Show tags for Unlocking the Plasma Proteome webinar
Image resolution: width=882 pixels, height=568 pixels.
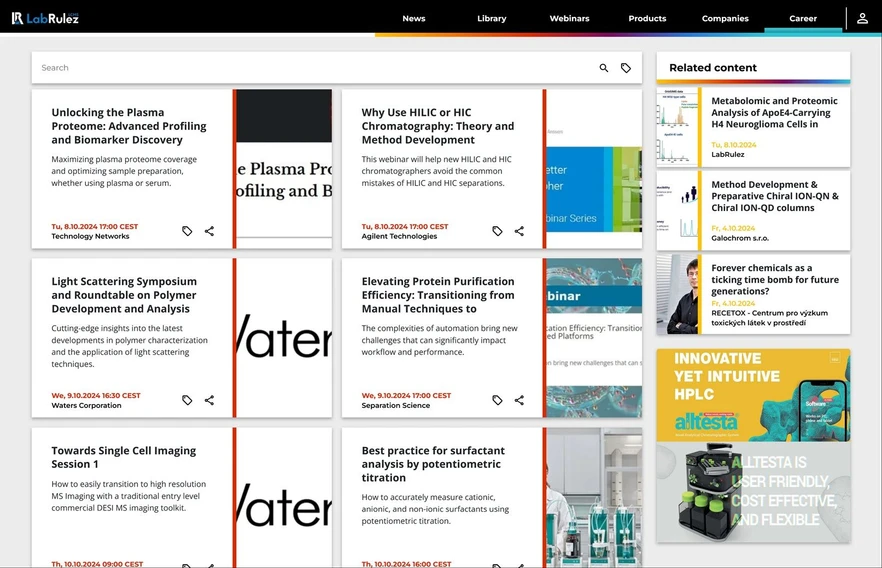click(x=187, y=231)
